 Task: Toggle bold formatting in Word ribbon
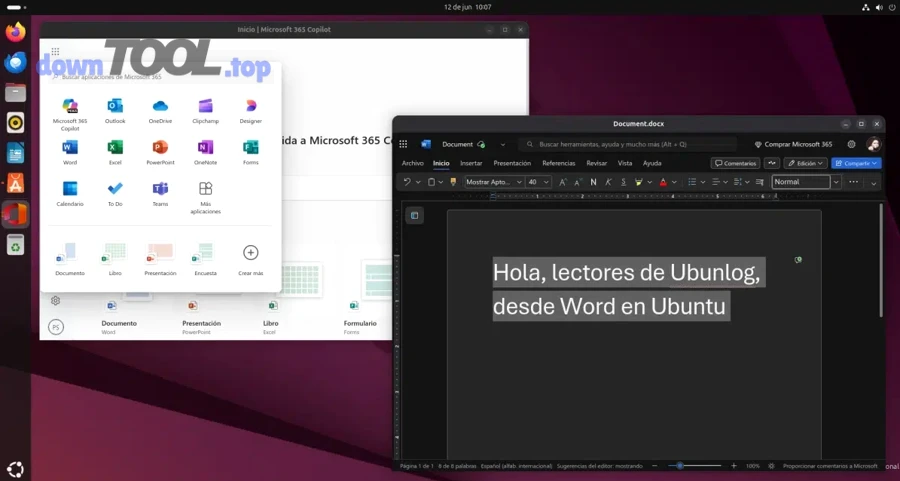(593, 182)
